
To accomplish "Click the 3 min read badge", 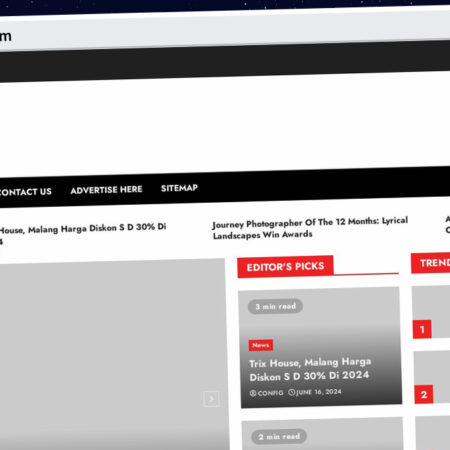I will pyautogui.click(x=275, y=306).
